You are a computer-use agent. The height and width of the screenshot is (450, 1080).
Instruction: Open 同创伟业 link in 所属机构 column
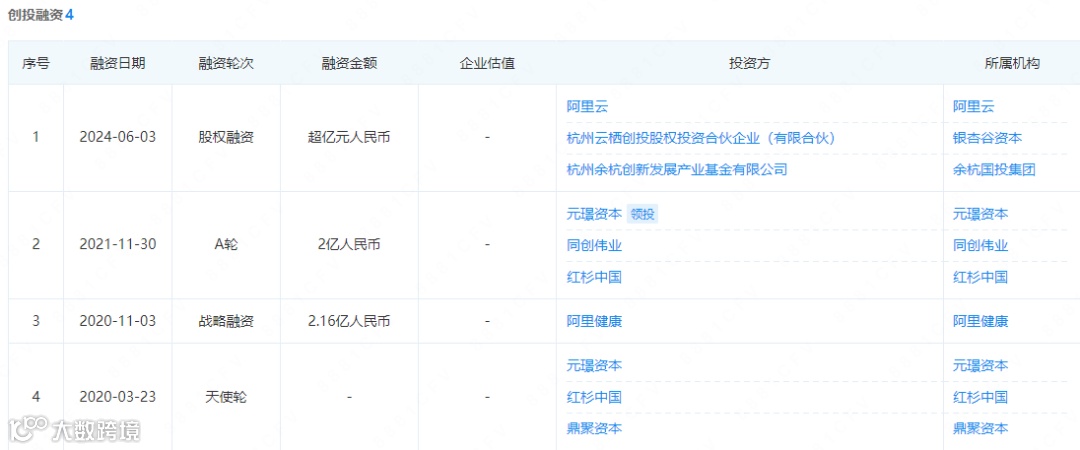click(981, 245)
